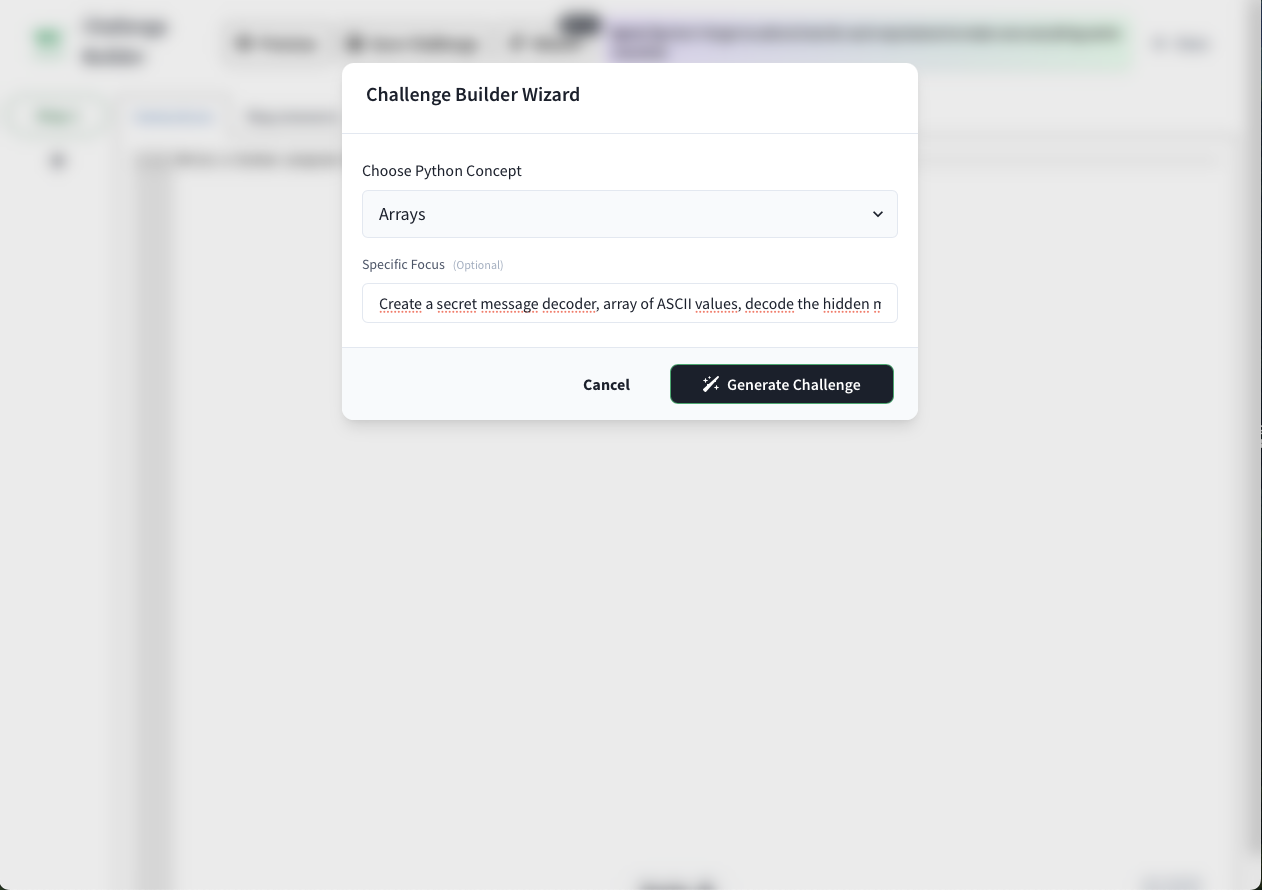Cancel the Challenge Builder Wizard

click(x=606, y=384)
